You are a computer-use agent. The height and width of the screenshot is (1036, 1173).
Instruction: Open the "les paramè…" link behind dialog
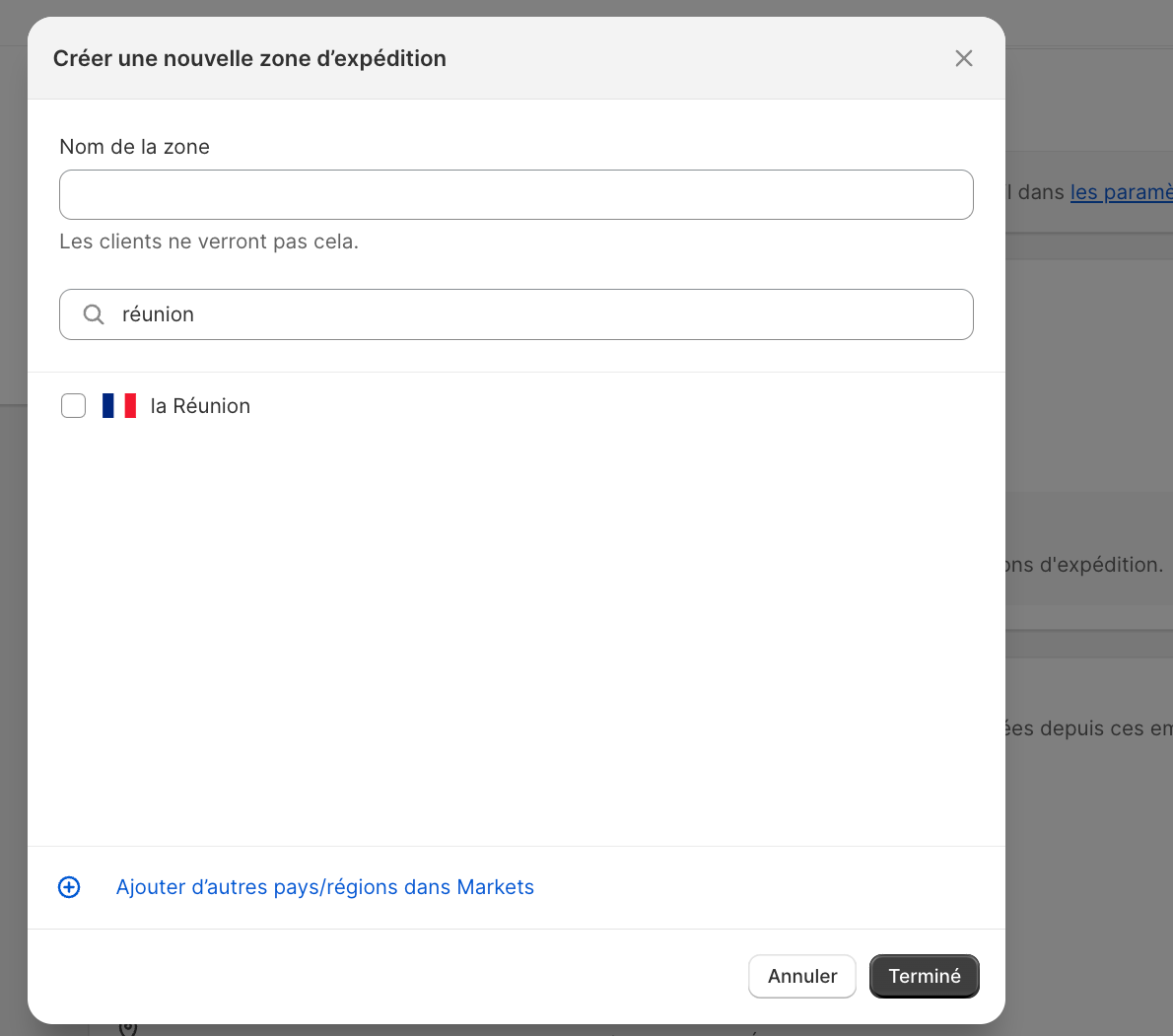(x=1121, y=192)
